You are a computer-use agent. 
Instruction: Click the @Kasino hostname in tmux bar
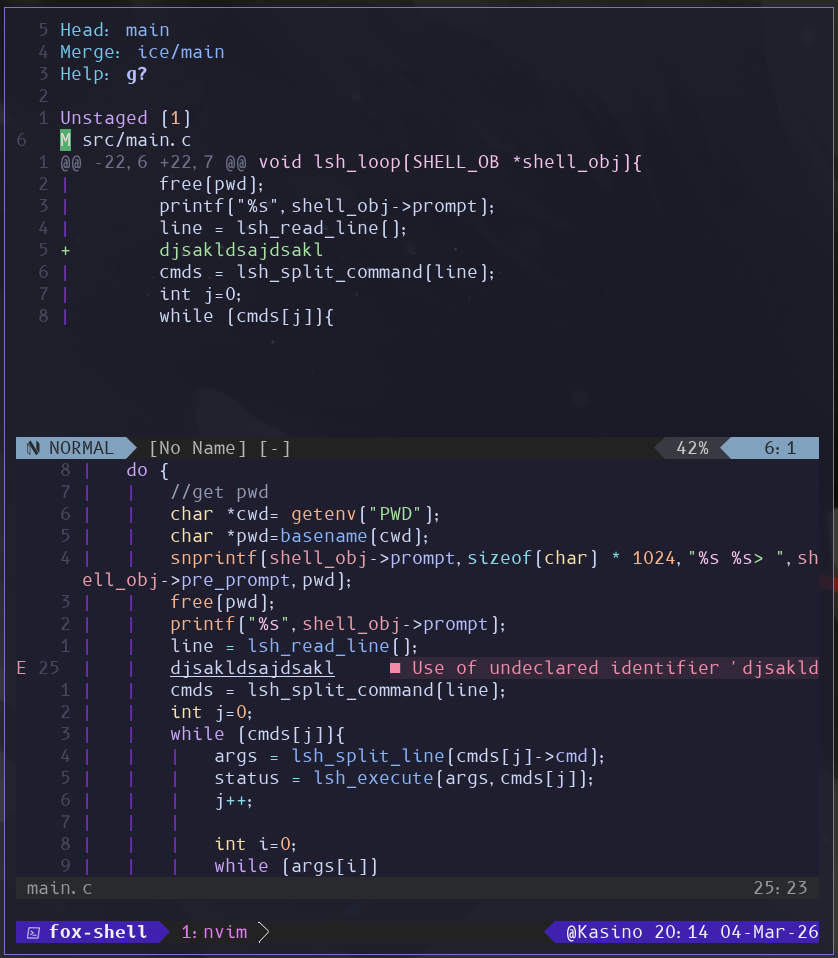click(604, 932)
